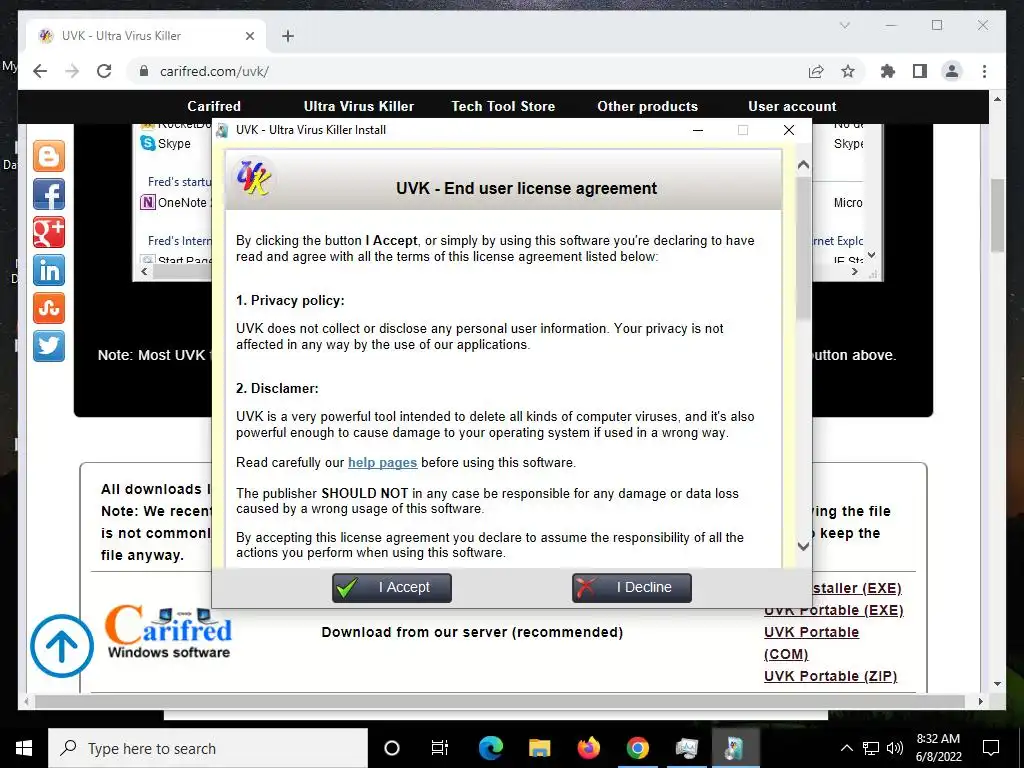The image size is (1024, 768).
Task: Download UVK Portable (COM) link
Action: 812,643
